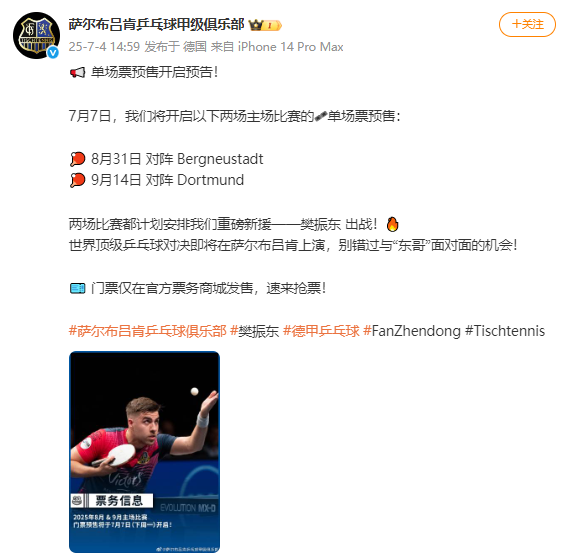572x556 pixels.
Task: Click the ticket emoji before 门票
Action: [77, 289]
